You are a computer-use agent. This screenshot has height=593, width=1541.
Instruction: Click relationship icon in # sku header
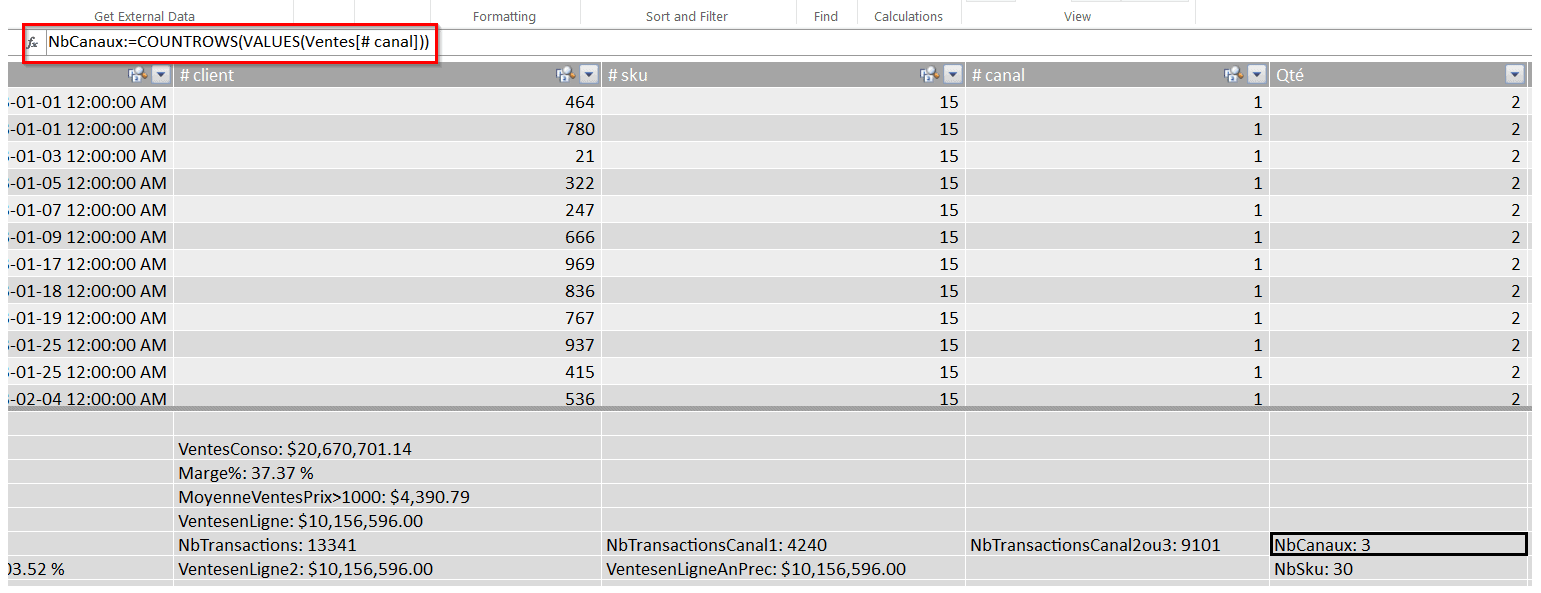click(930, 75)
